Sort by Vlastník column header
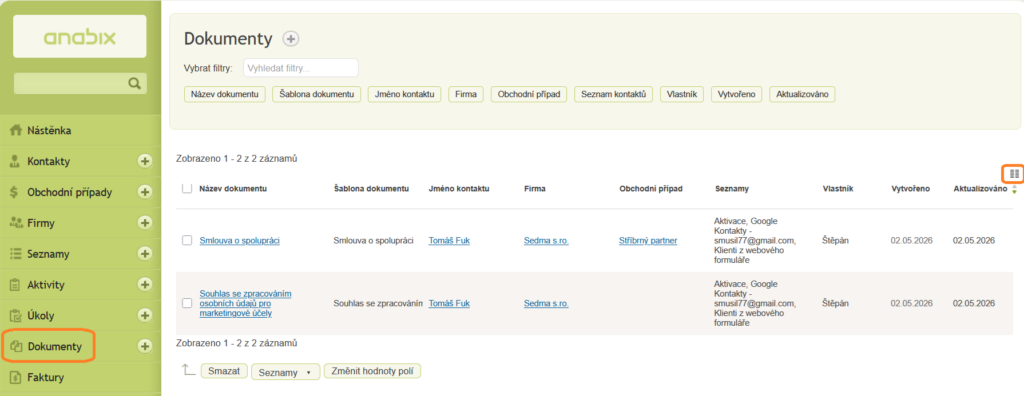The image size is (1024, 396). coord(838,188)
